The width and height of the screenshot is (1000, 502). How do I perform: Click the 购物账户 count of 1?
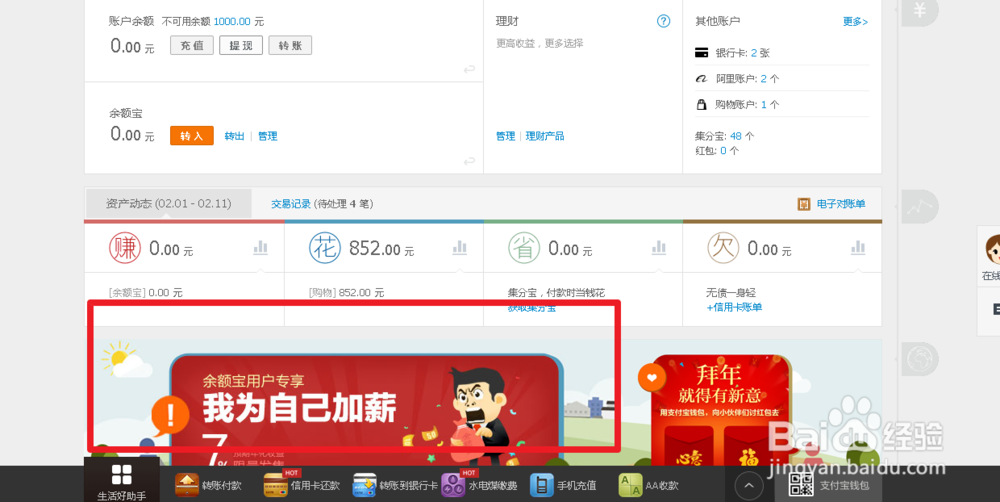[x=764, y=104]
